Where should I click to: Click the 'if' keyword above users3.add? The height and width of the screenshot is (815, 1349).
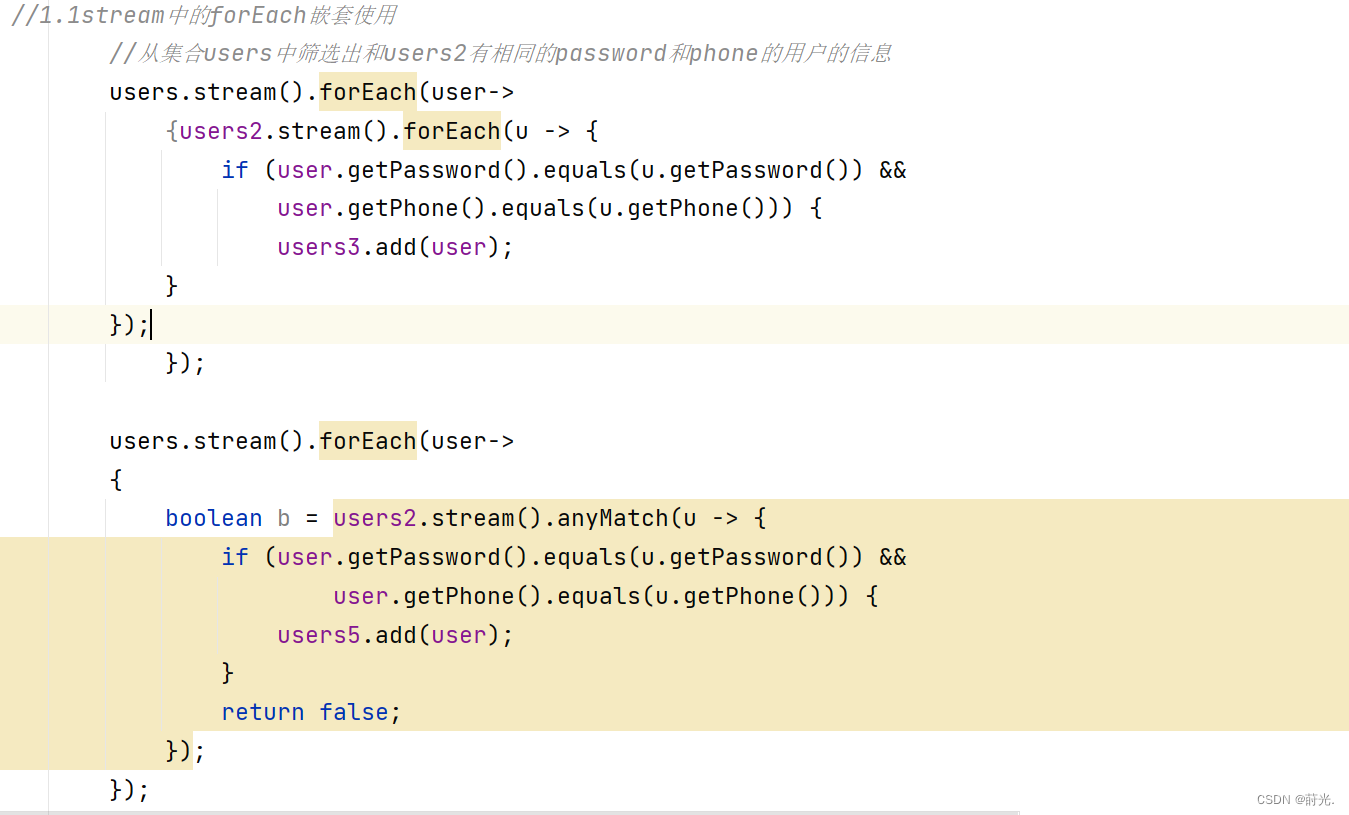click(x=235, y=170)
